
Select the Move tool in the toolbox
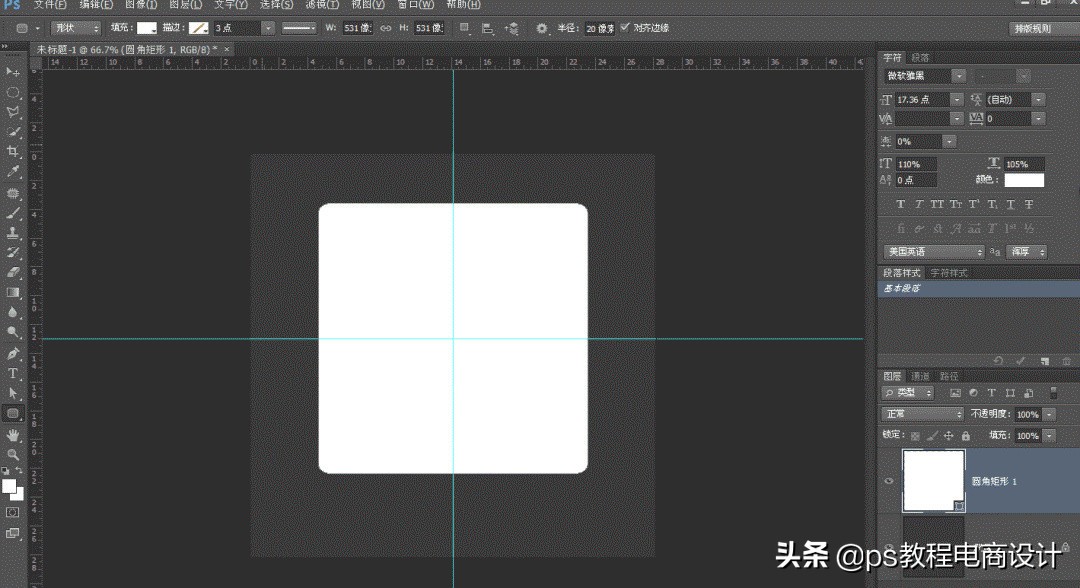(13, 72)
